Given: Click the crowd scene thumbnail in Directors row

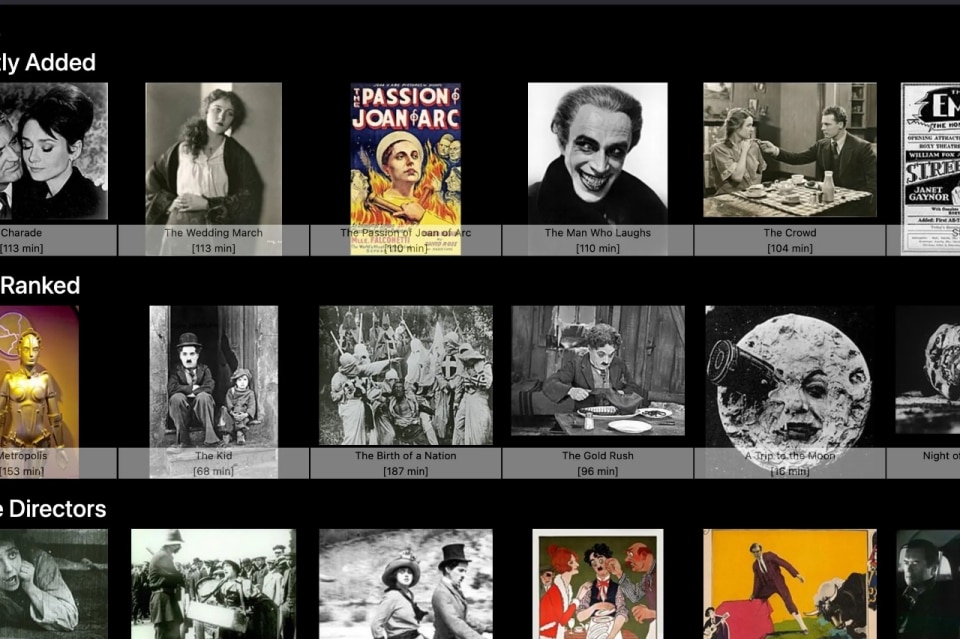Looking at the screenshot, I should (213, 584).
